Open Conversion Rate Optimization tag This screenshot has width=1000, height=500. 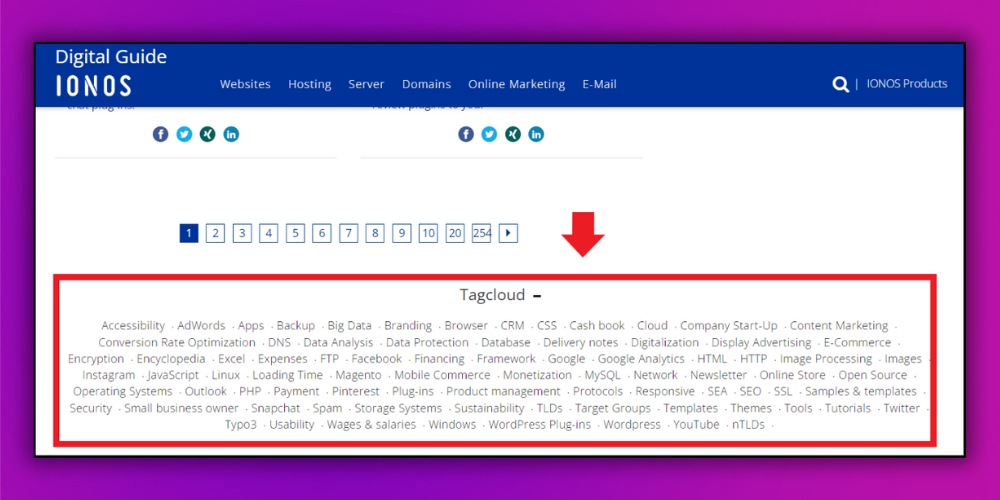(x=177, y=342)
